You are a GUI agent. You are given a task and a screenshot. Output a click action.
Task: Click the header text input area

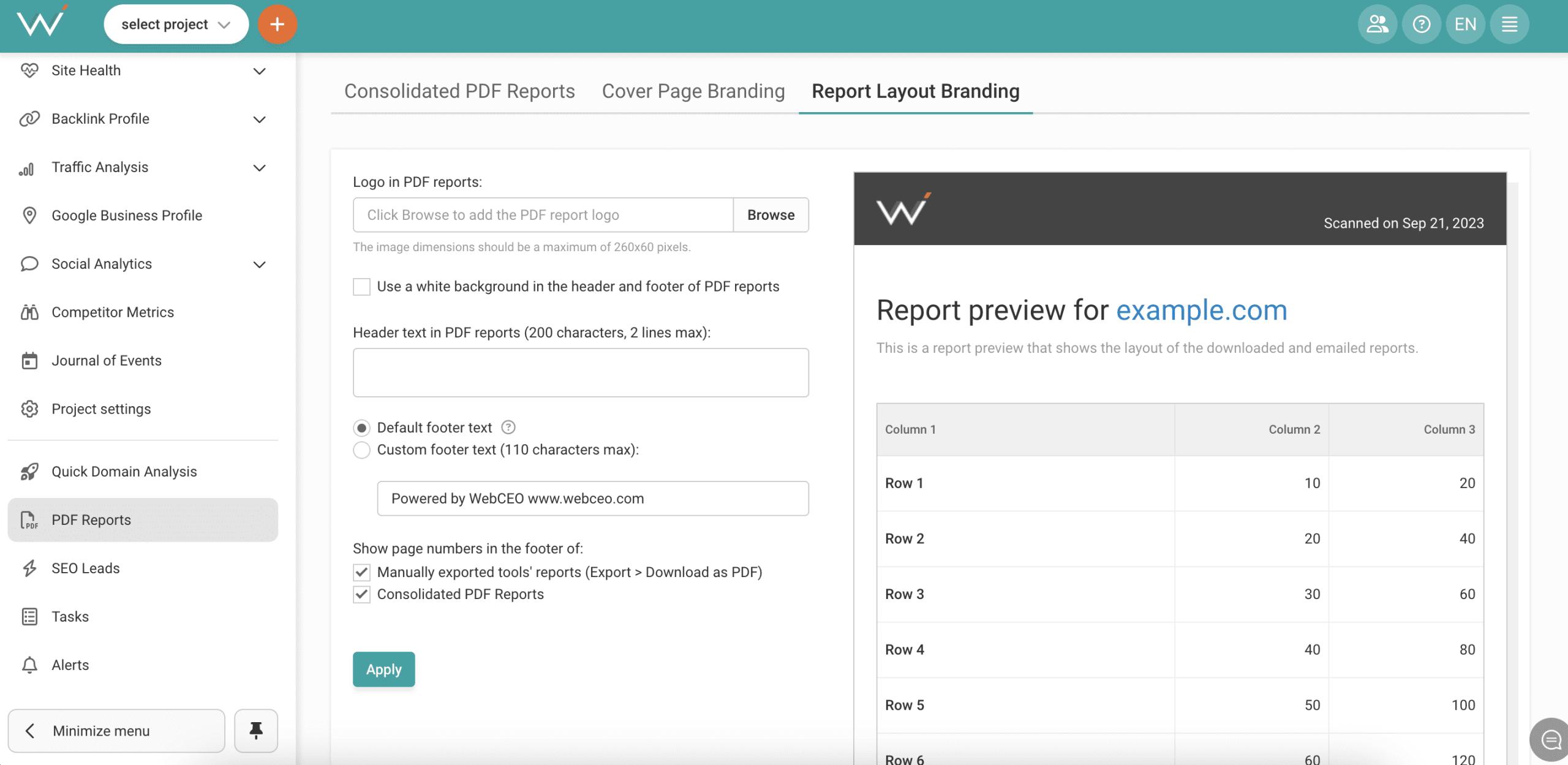[x=581, y=372]
